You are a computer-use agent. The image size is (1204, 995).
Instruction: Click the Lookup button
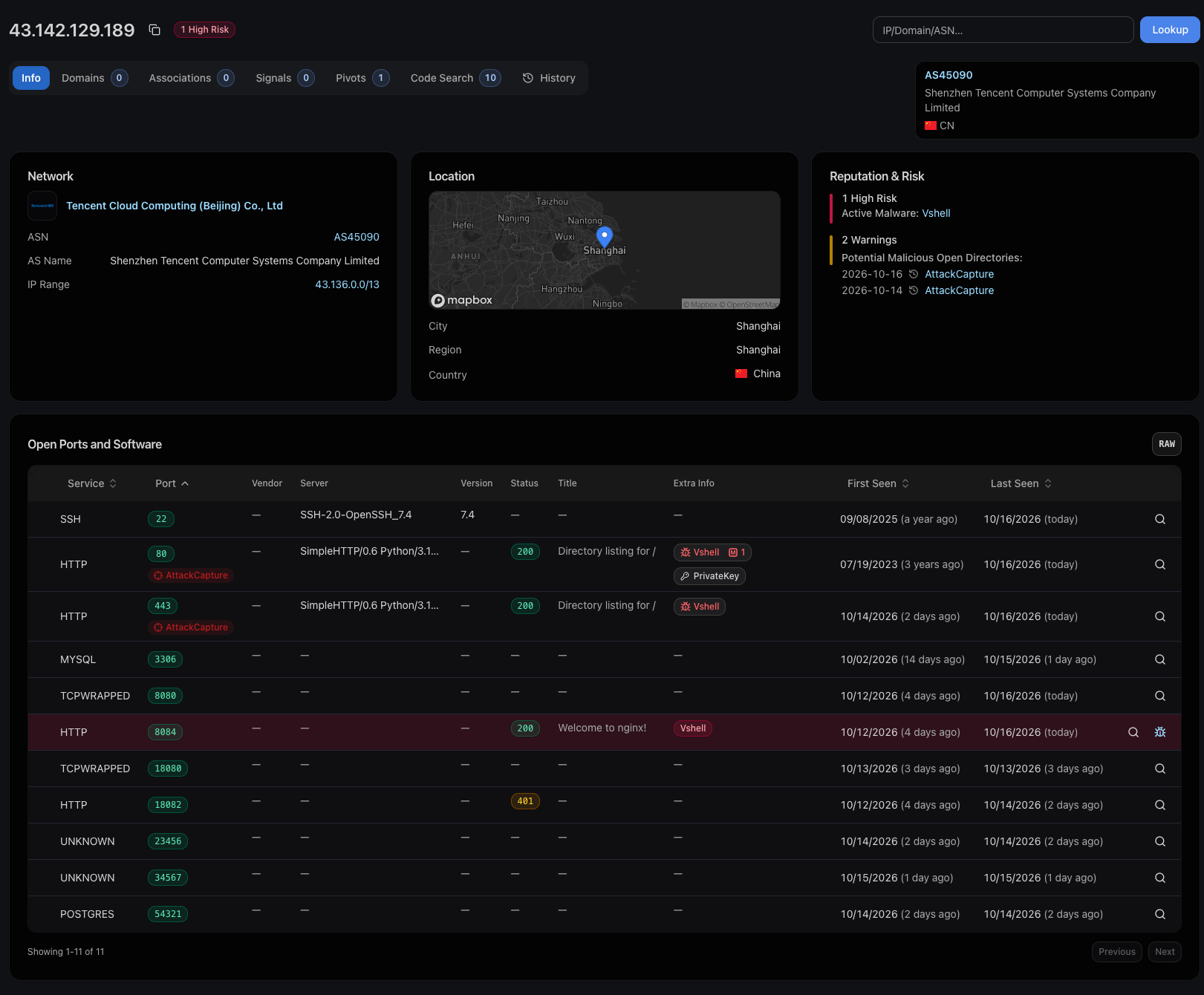click(1170, 30)
